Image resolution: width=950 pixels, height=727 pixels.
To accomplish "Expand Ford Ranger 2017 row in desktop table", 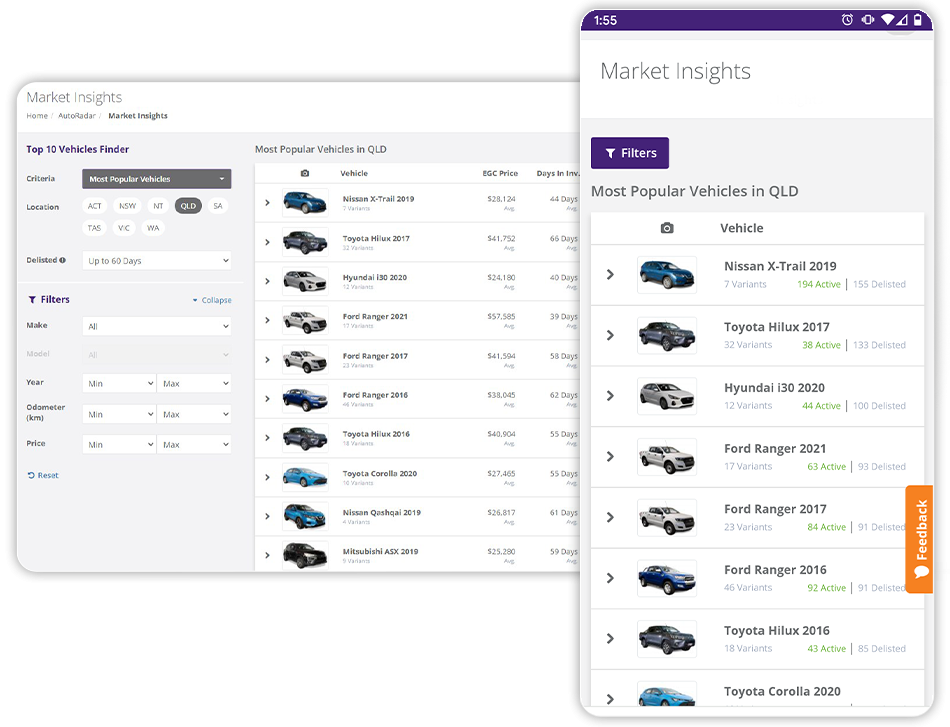I will (x=267, y=360).
